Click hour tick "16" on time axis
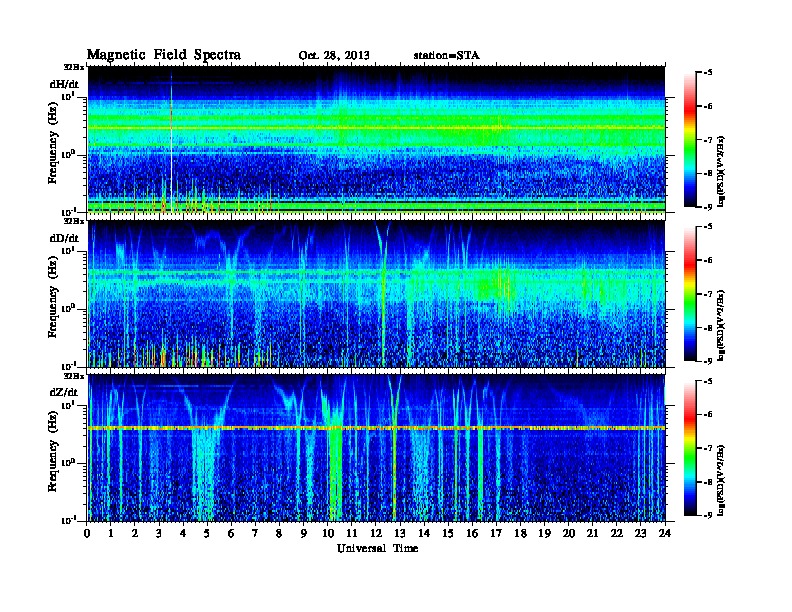Screen dimensions: 792x612 coord(472,534)
